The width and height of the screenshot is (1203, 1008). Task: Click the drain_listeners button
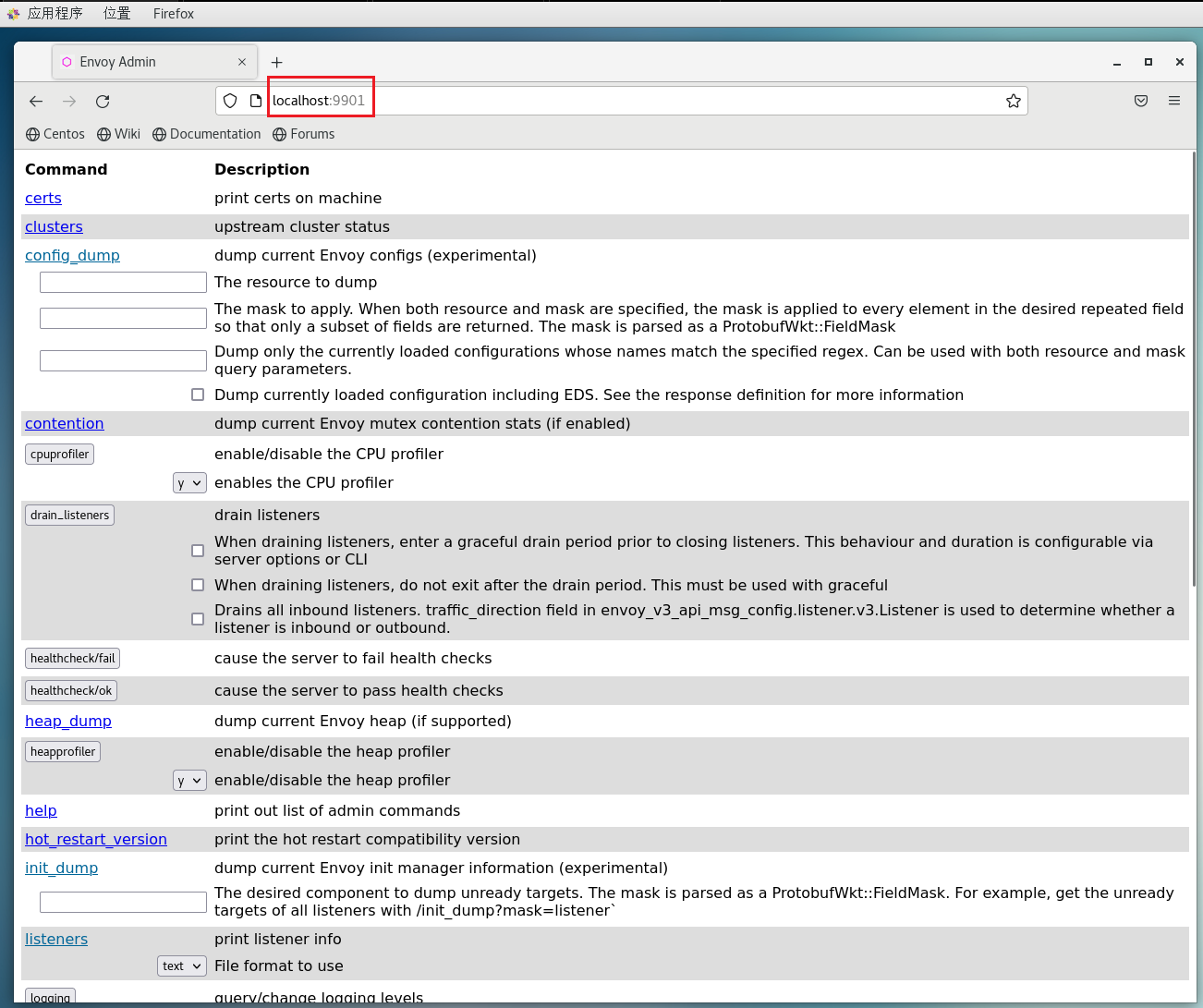point(69,515)
